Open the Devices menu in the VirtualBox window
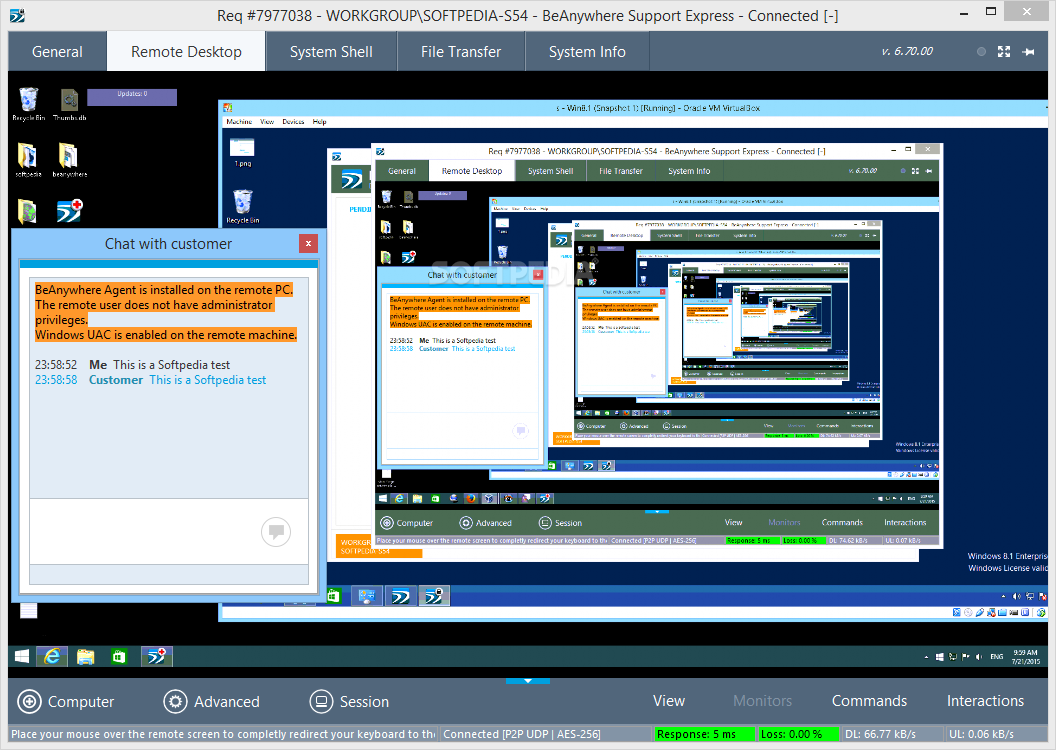Screen dimensions: 1056x750 293,122
